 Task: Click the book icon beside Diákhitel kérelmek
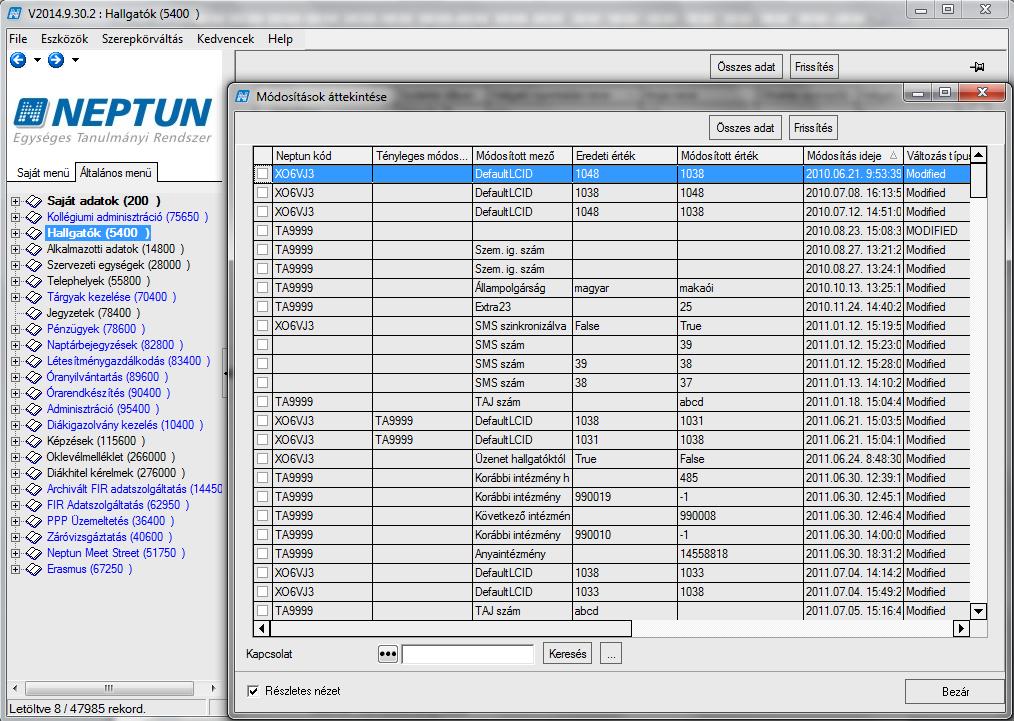coord(34,473)
